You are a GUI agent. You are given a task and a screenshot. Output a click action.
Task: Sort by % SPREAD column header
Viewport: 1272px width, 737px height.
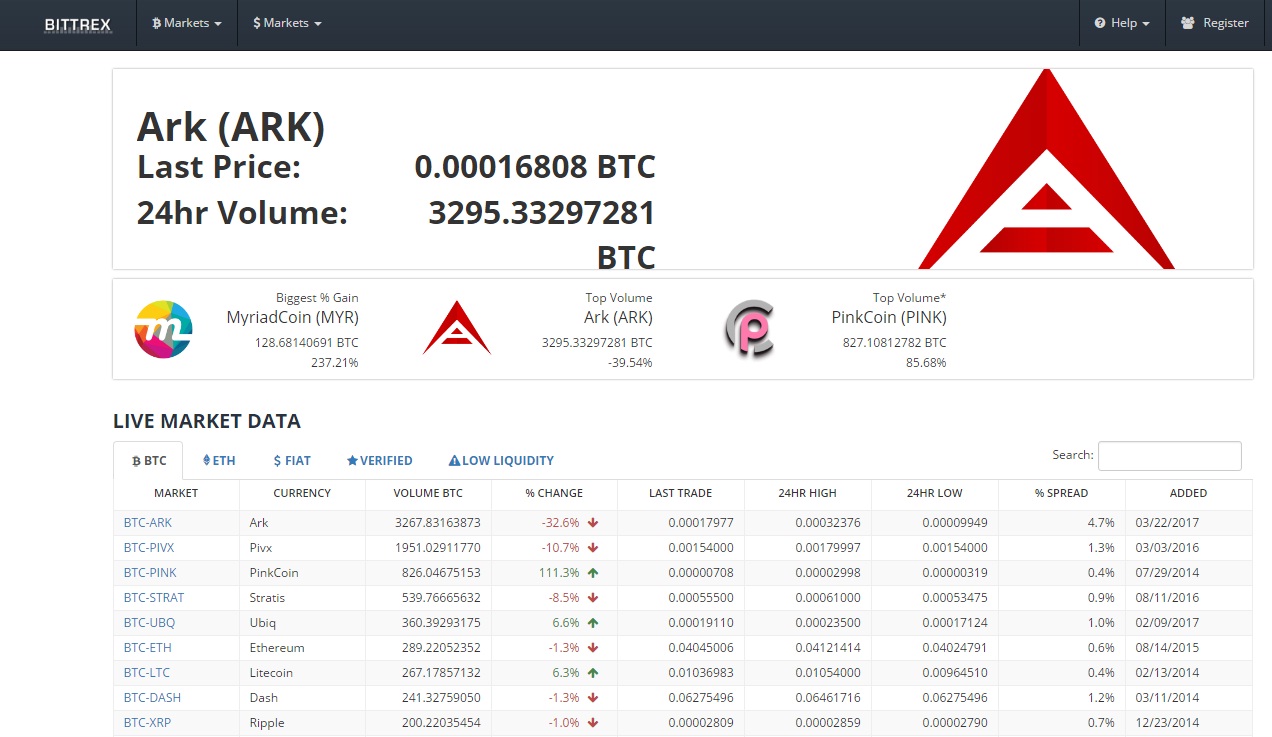(x=1061, y=493)
